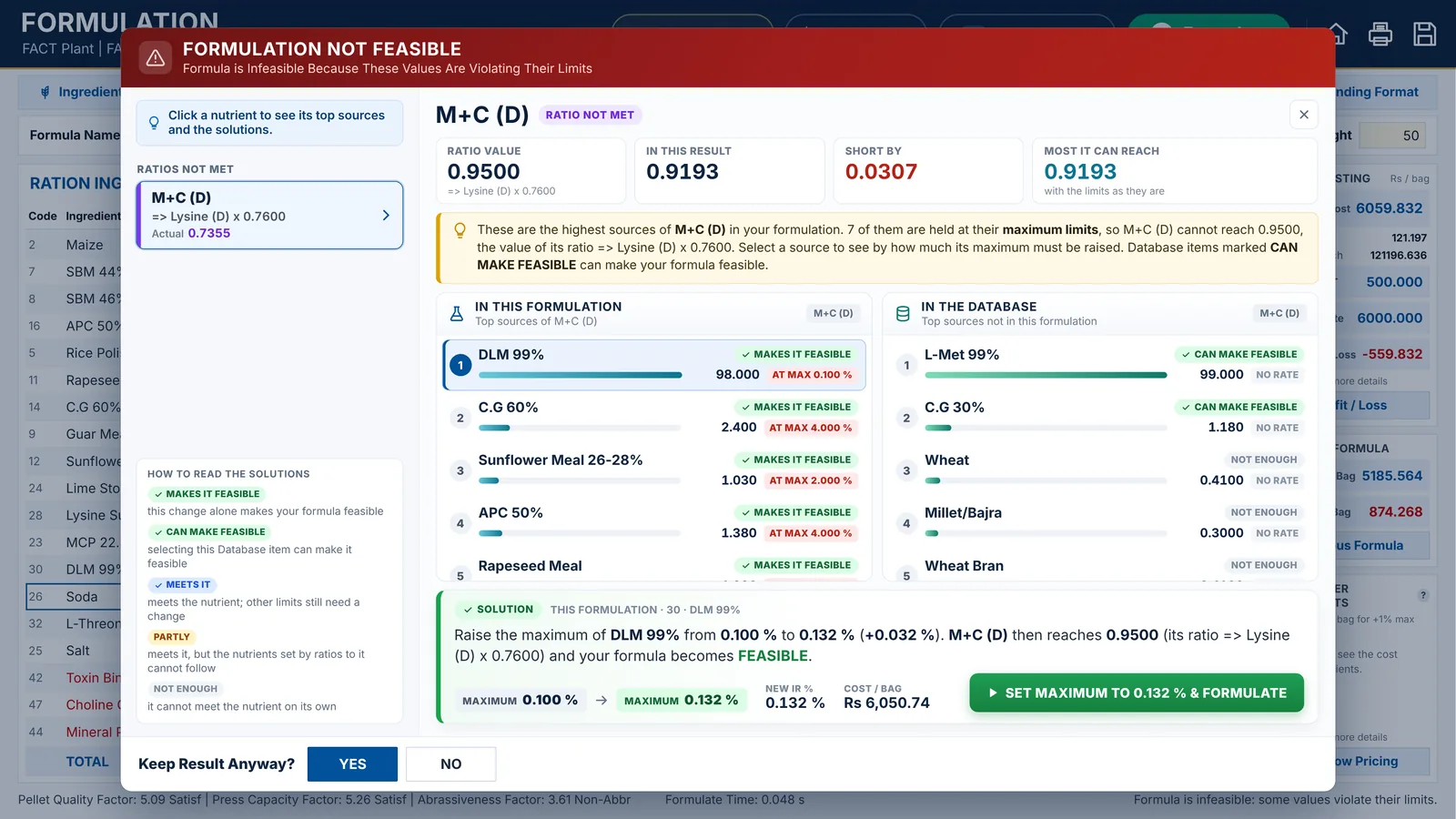Screen dimensions: 1456x819
Task: Select L-Met 99% database source
Action: pos(1099,364)
